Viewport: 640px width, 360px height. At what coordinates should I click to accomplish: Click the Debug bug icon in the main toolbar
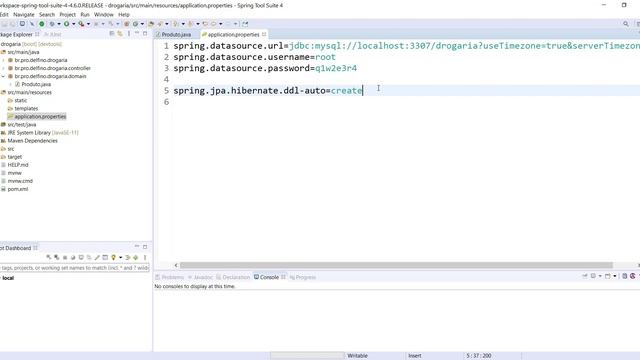pos(52,24)
